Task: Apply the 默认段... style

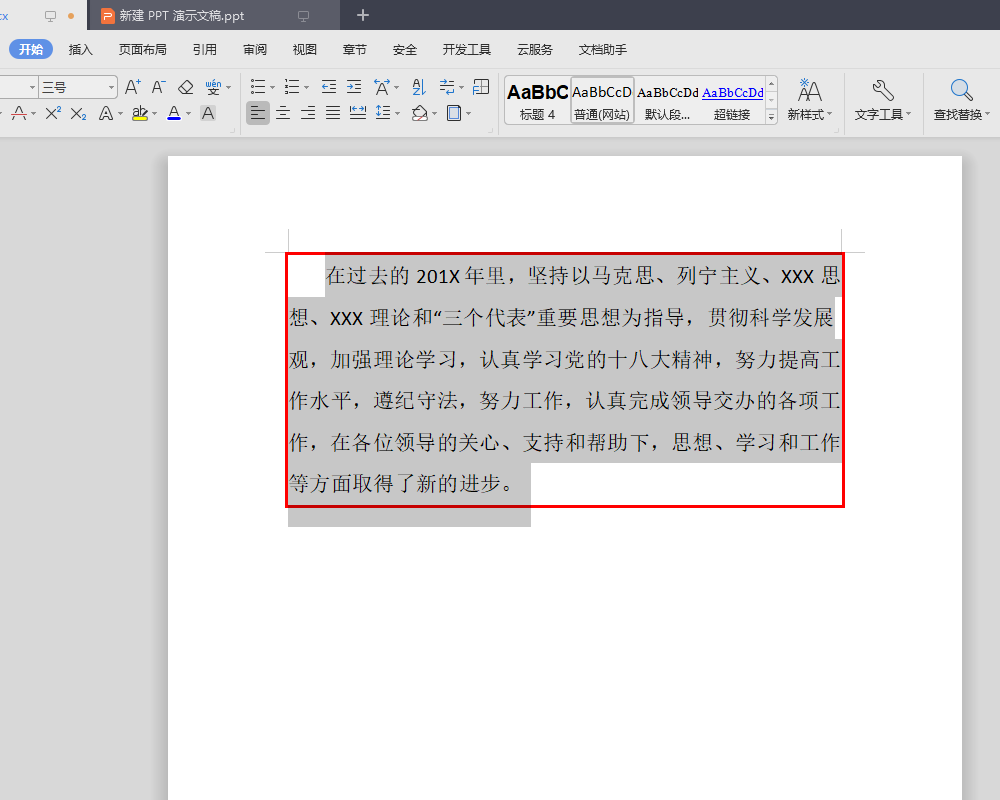Action: click(x=667, y=100)
